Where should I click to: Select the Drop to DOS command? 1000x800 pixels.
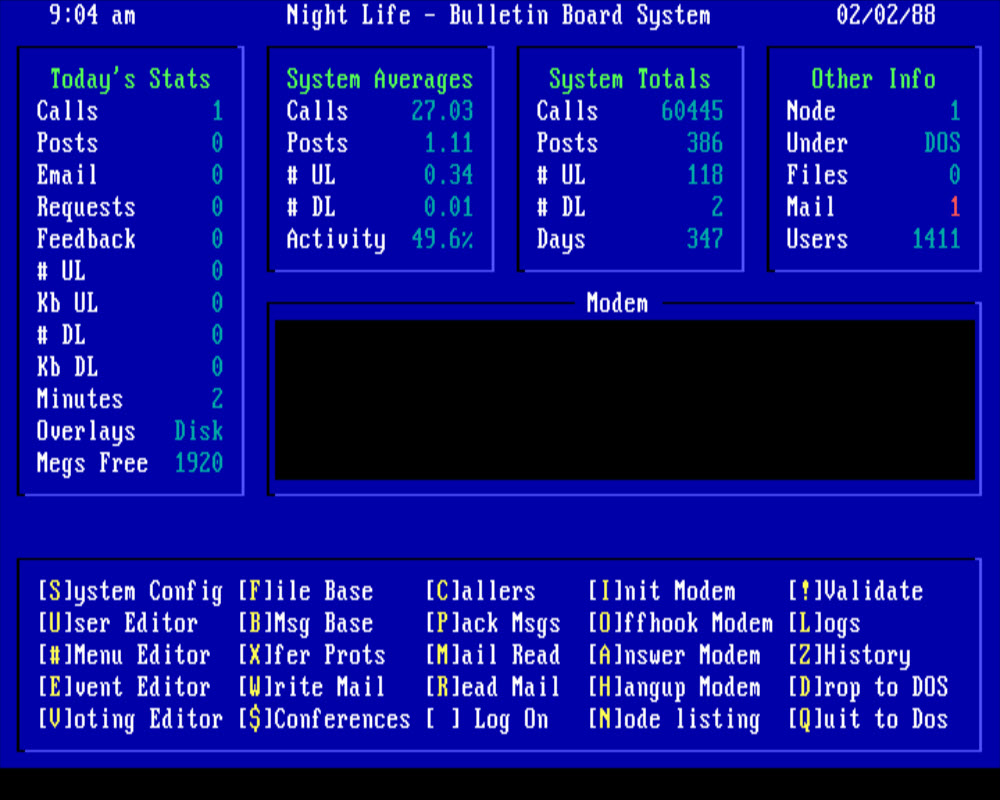[x=868, y=687]
